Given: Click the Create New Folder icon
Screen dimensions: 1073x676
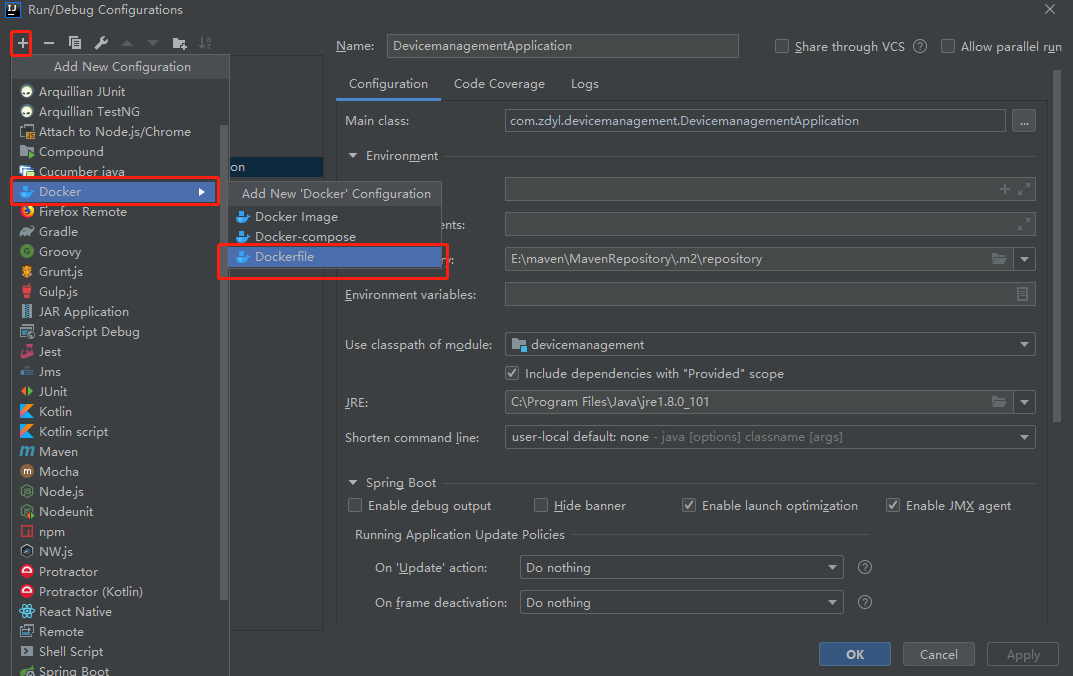Looking at the screenshot, I should pyautogui.click(x=179, y=43).
